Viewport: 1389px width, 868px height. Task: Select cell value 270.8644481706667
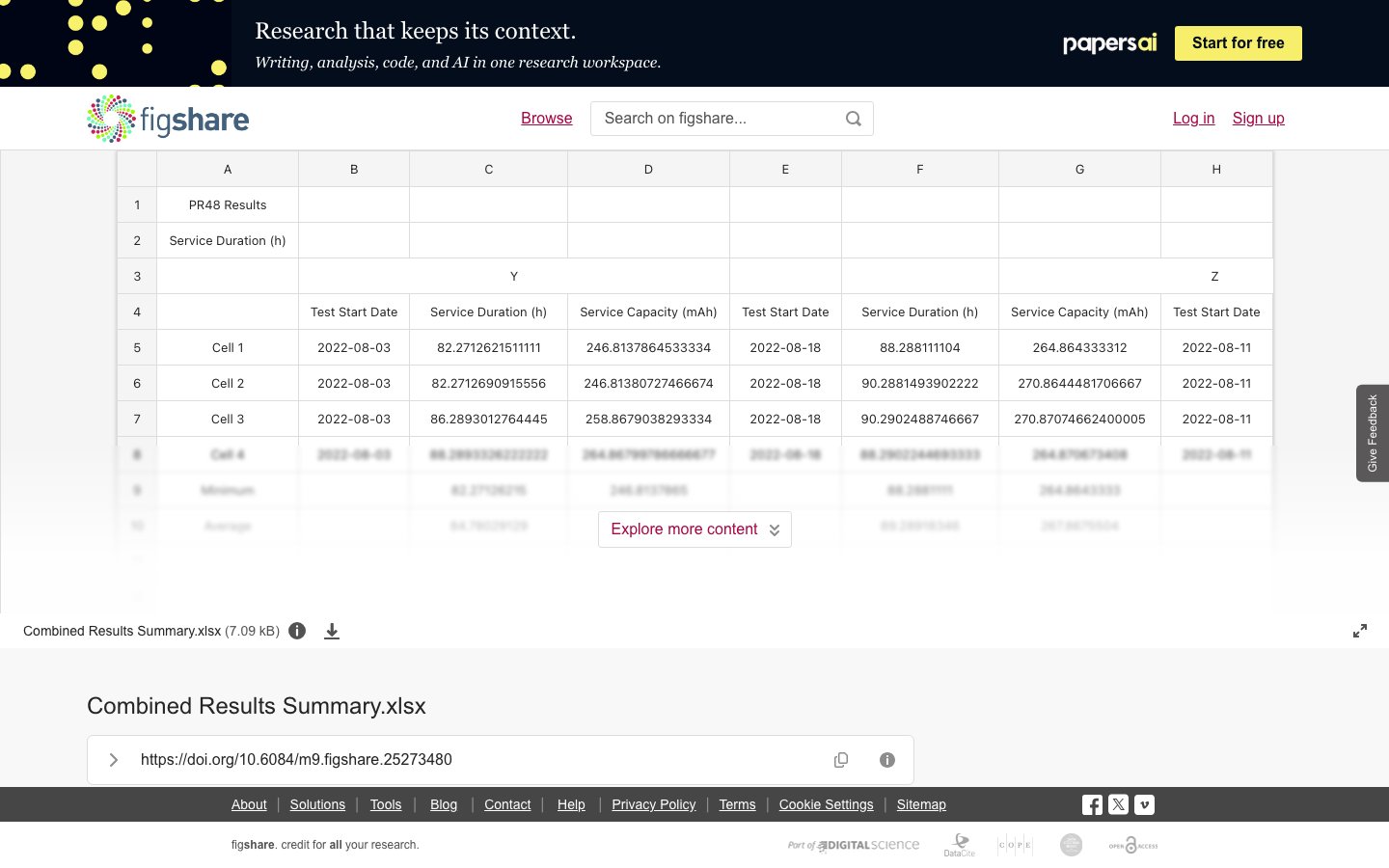point(1079,383)
